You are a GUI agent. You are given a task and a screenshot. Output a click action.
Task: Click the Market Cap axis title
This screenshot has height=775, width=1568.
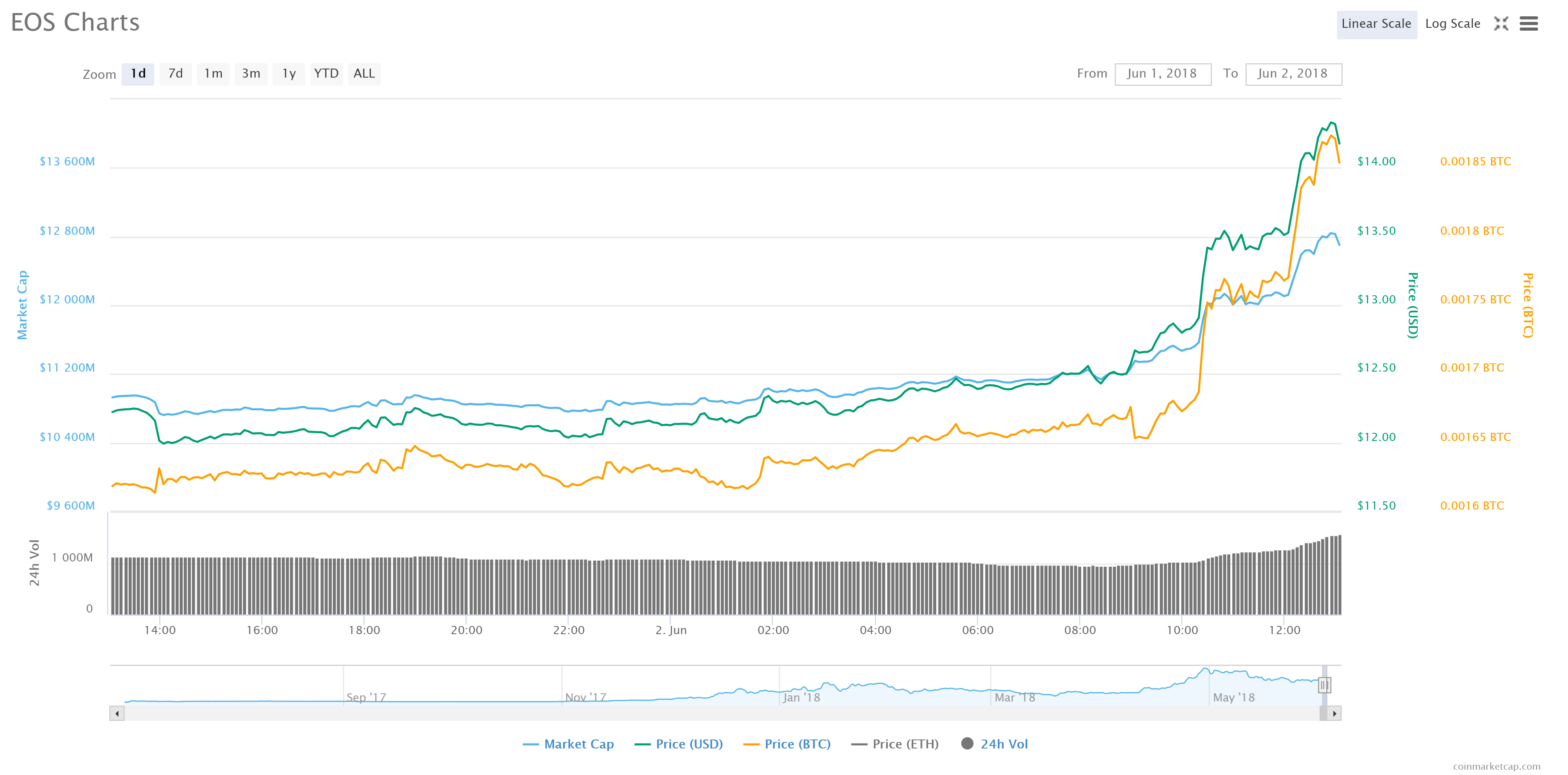[x=22, y=305]
